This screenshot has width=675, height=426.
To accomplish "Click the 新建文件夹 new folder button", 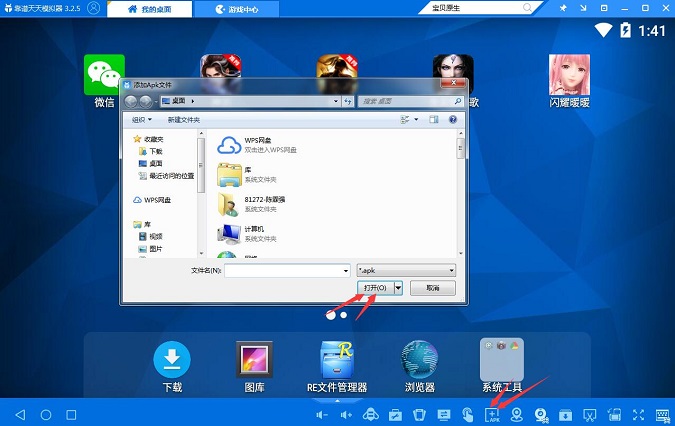I will click(183, 119).
